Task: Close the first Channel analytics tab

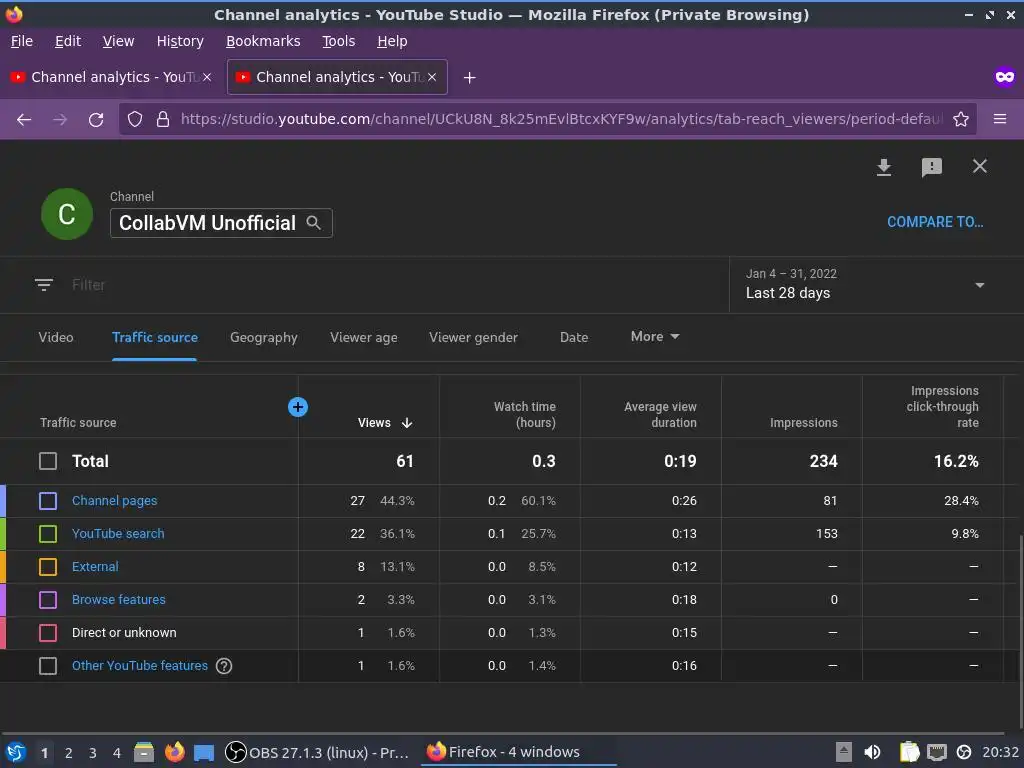Action: click(207, 77)
